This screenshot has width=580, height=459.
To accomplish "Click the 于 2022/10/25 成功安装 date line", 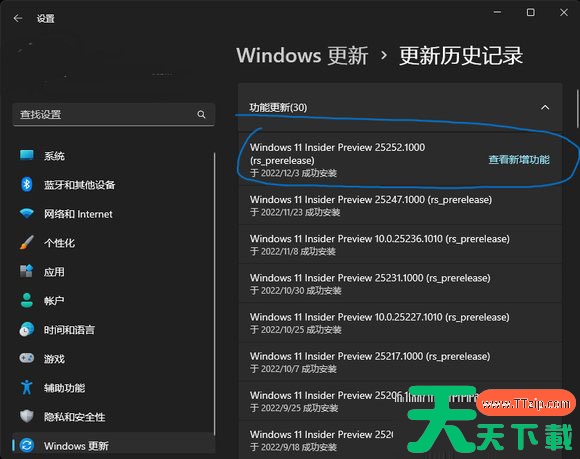I will (296, 330).
